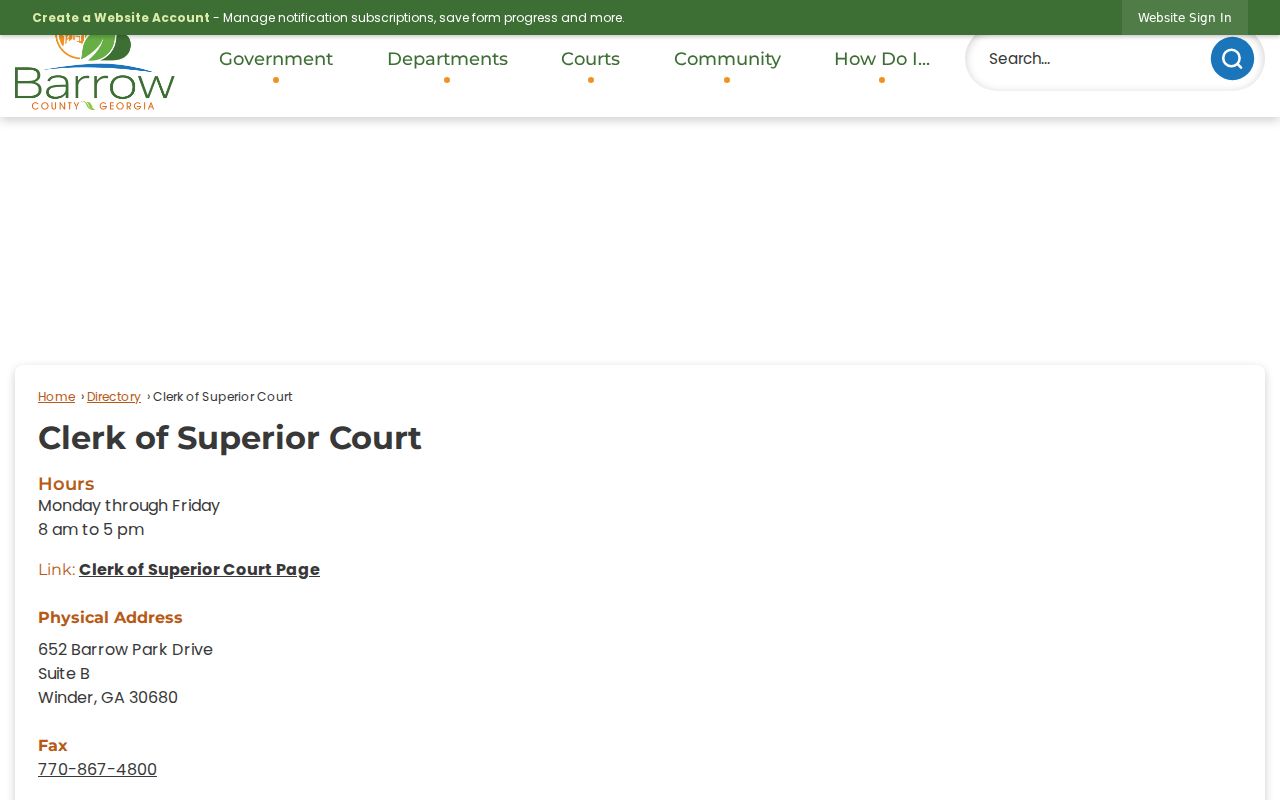Screen dimensions: 1280x800
Task: Open the Government menu
Action: [276, 59]
